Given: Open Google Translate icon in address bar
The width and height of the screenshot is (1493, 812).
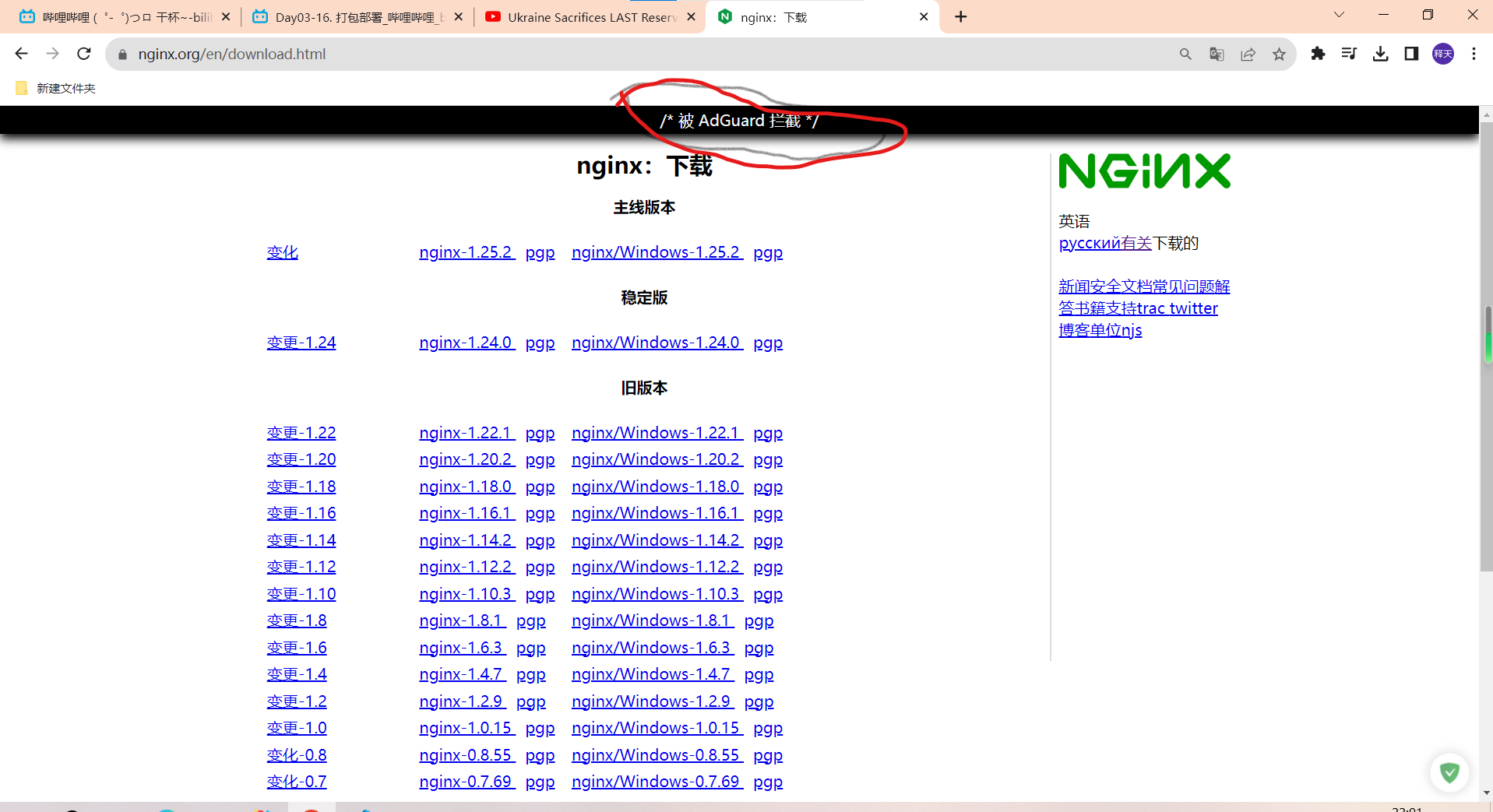Looking at the screenshot, I should click(x=1215, y=54).
